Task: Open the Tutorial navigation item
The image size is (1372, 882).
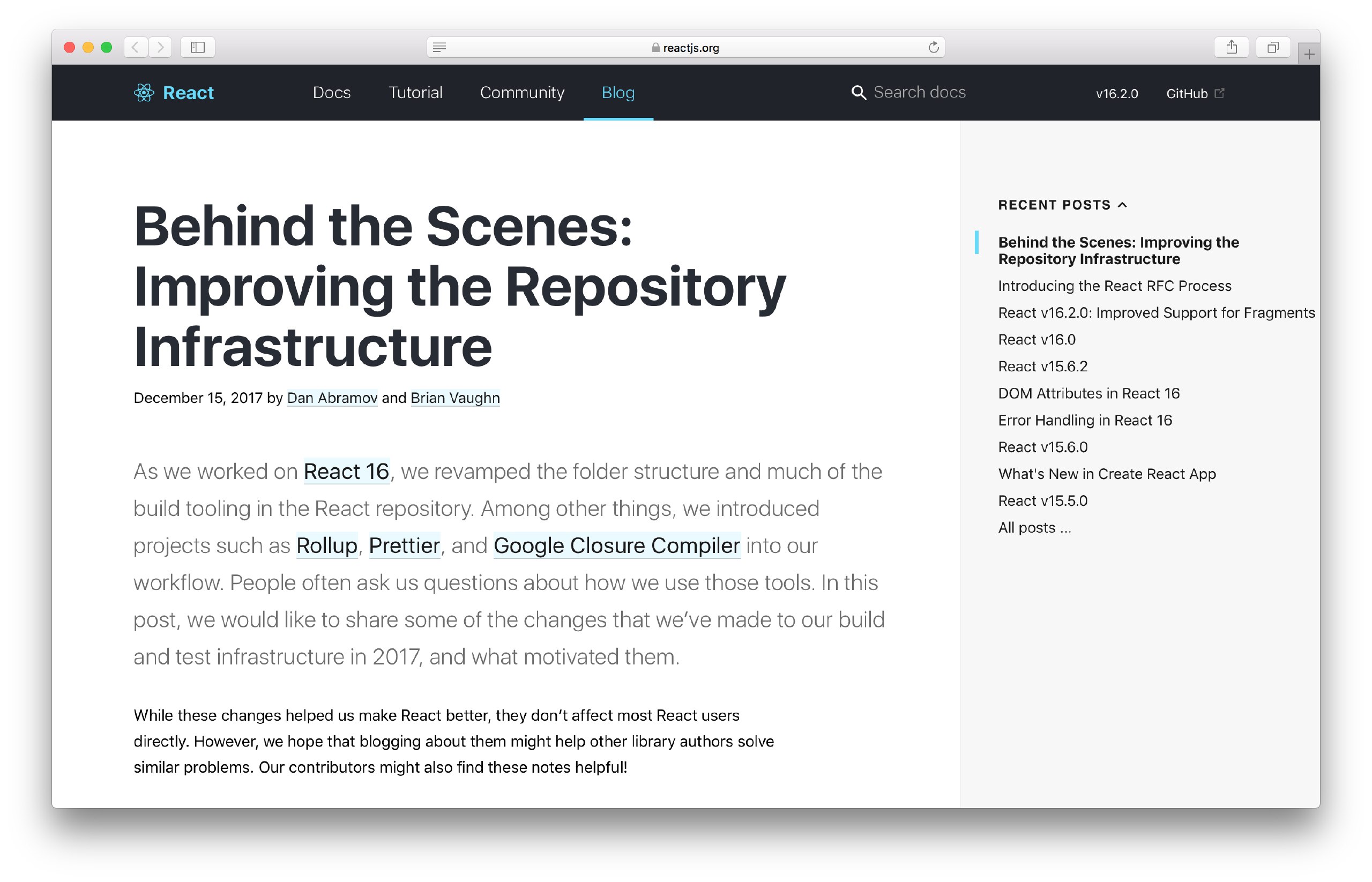Action: click(415, 93)
